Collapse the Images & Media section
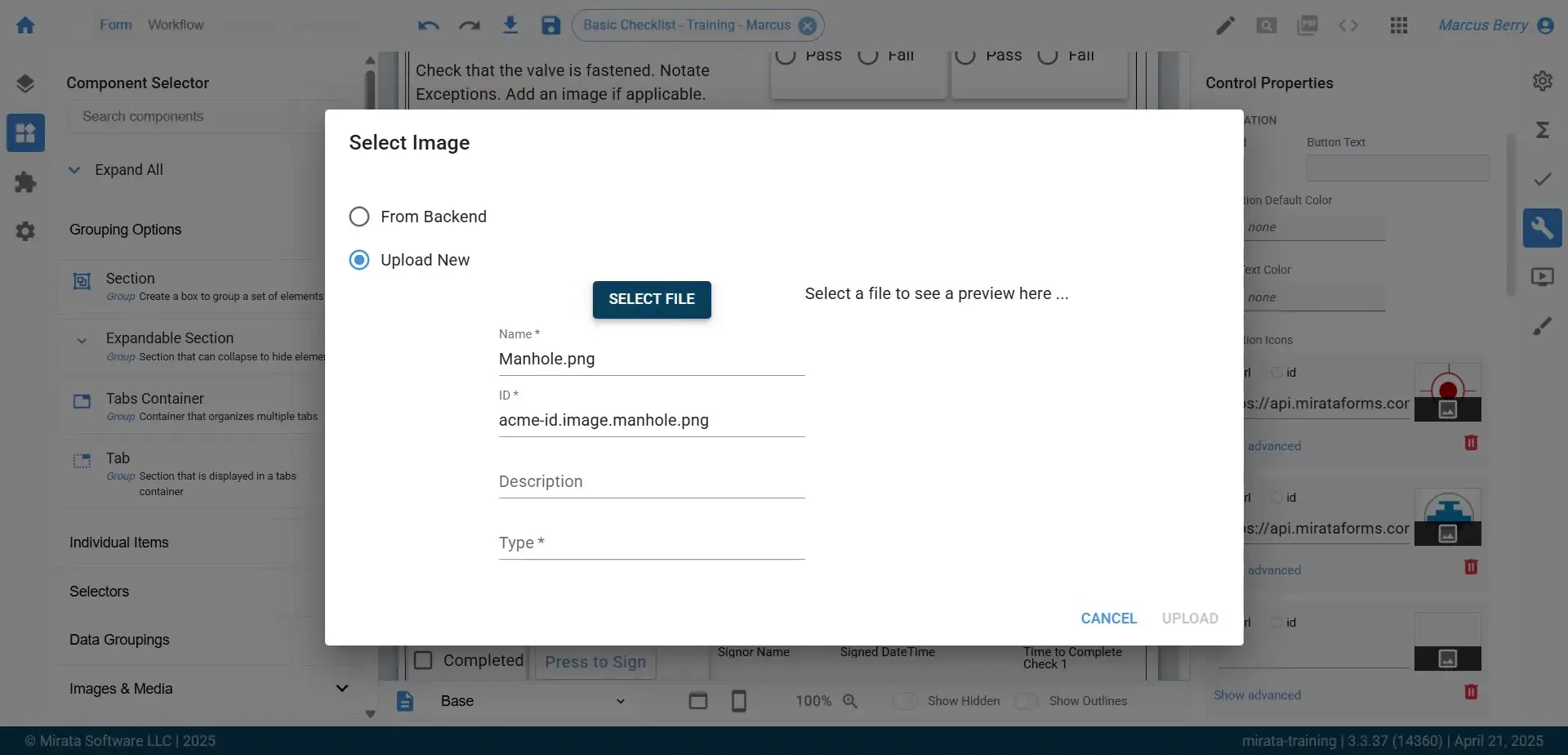Image resolution: width=1568 pixels, height=755 pixels. [x=343, y=687]
